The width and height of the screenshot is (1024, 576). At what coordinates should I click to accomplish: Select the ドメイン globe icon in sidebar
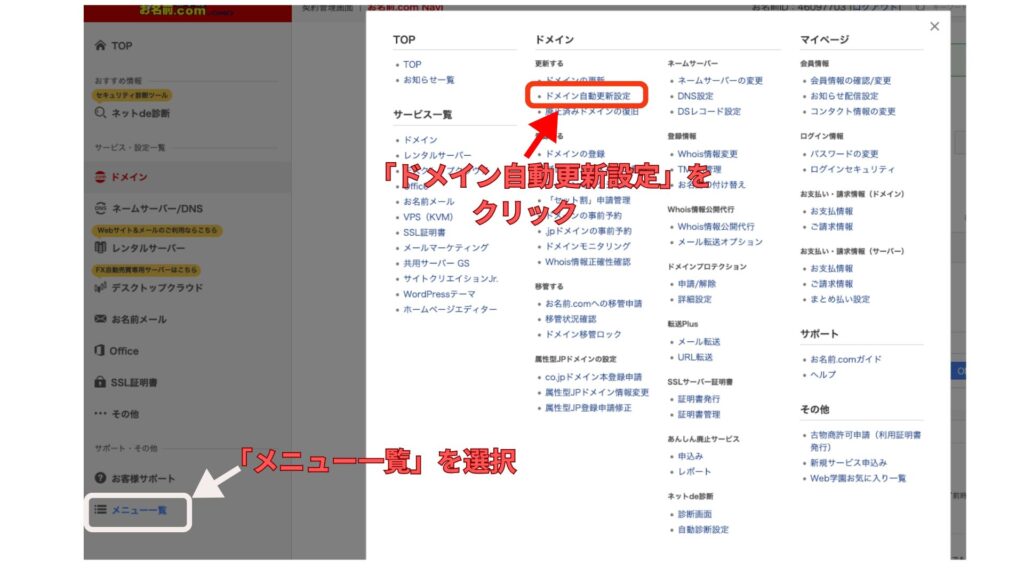[x=100, y=177]
